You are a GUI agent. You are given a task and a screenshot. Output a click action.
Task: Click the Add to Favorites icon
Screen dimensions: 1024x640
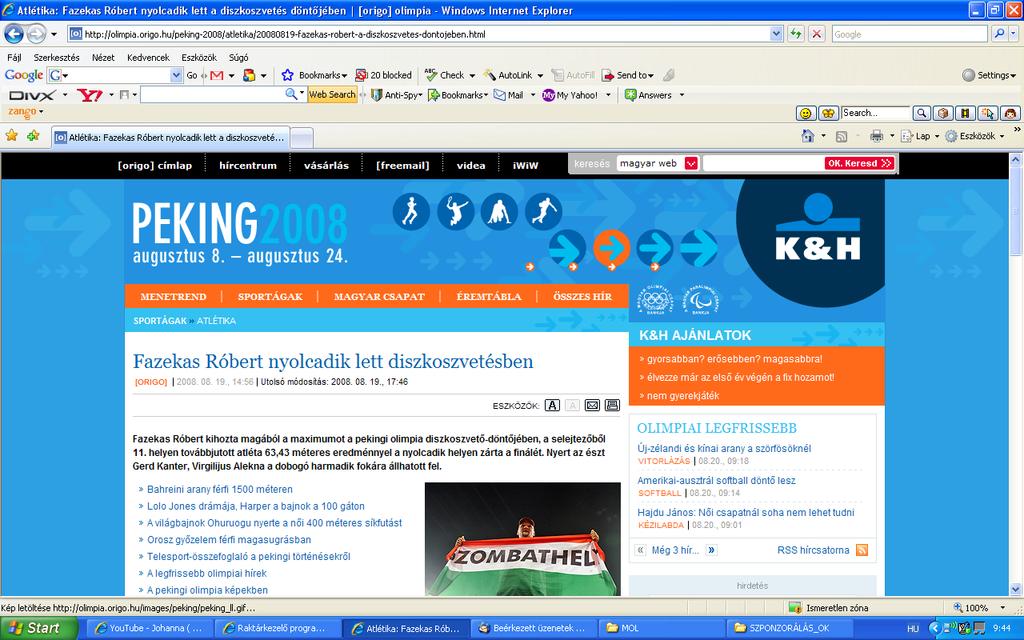33,135
